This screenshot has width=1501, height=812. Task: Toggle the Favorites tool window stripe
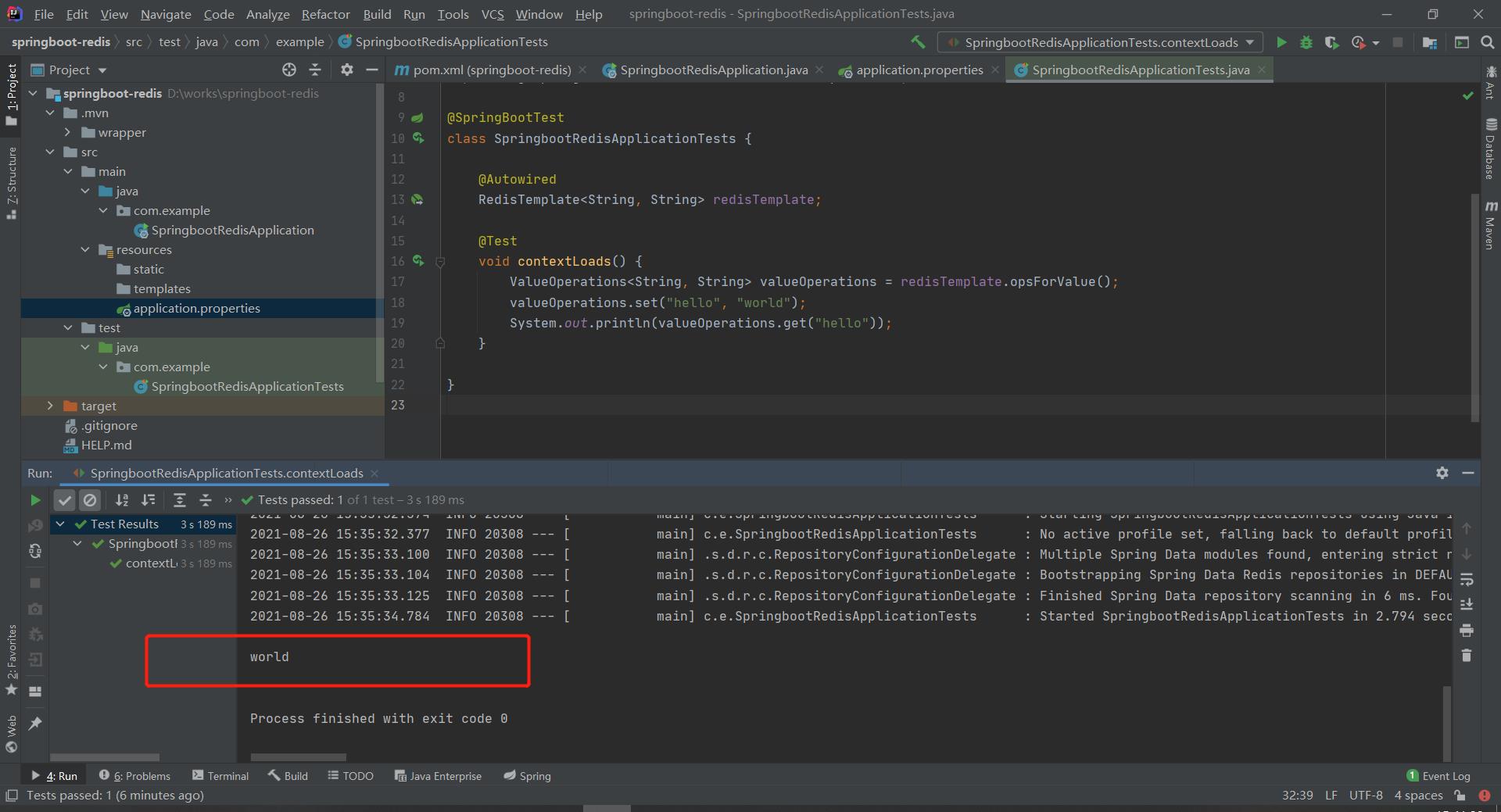(x=11, y=660)
